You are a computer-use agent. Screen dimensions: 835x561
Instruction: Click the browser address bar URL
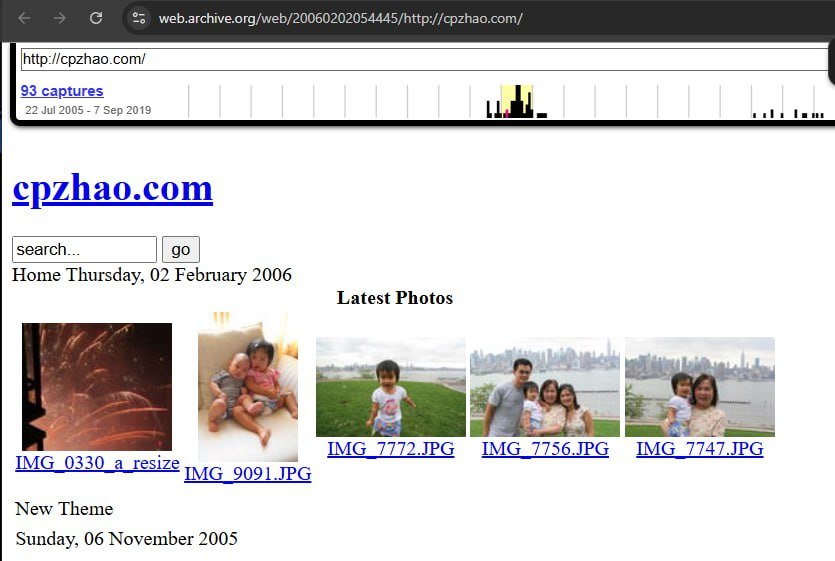tap(341, 18)
